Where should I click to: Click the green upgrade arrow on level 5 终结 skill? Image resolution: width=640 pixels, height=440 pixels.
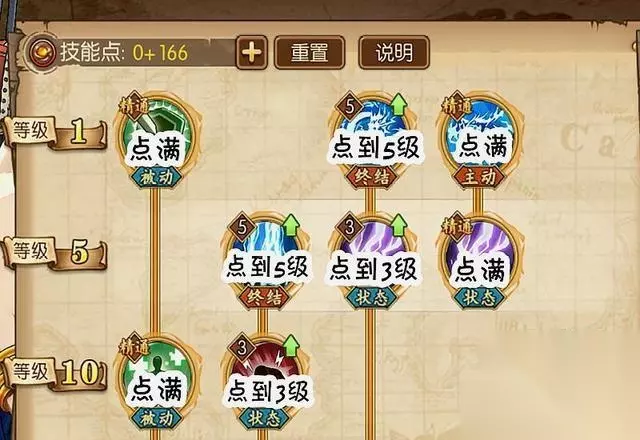point(291,225)
